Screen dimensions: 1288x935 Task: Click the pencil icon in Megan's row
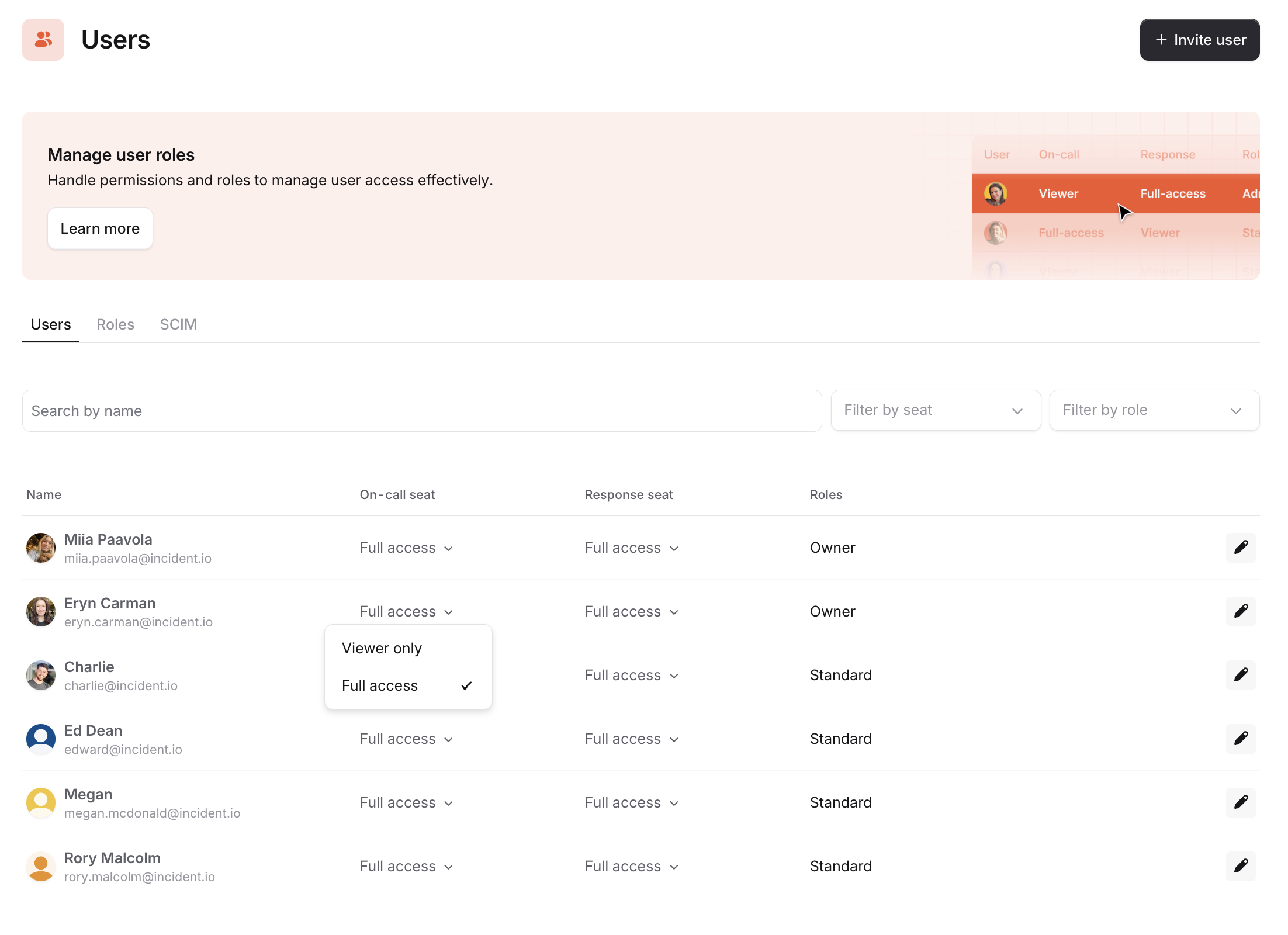coord(1240,802)
